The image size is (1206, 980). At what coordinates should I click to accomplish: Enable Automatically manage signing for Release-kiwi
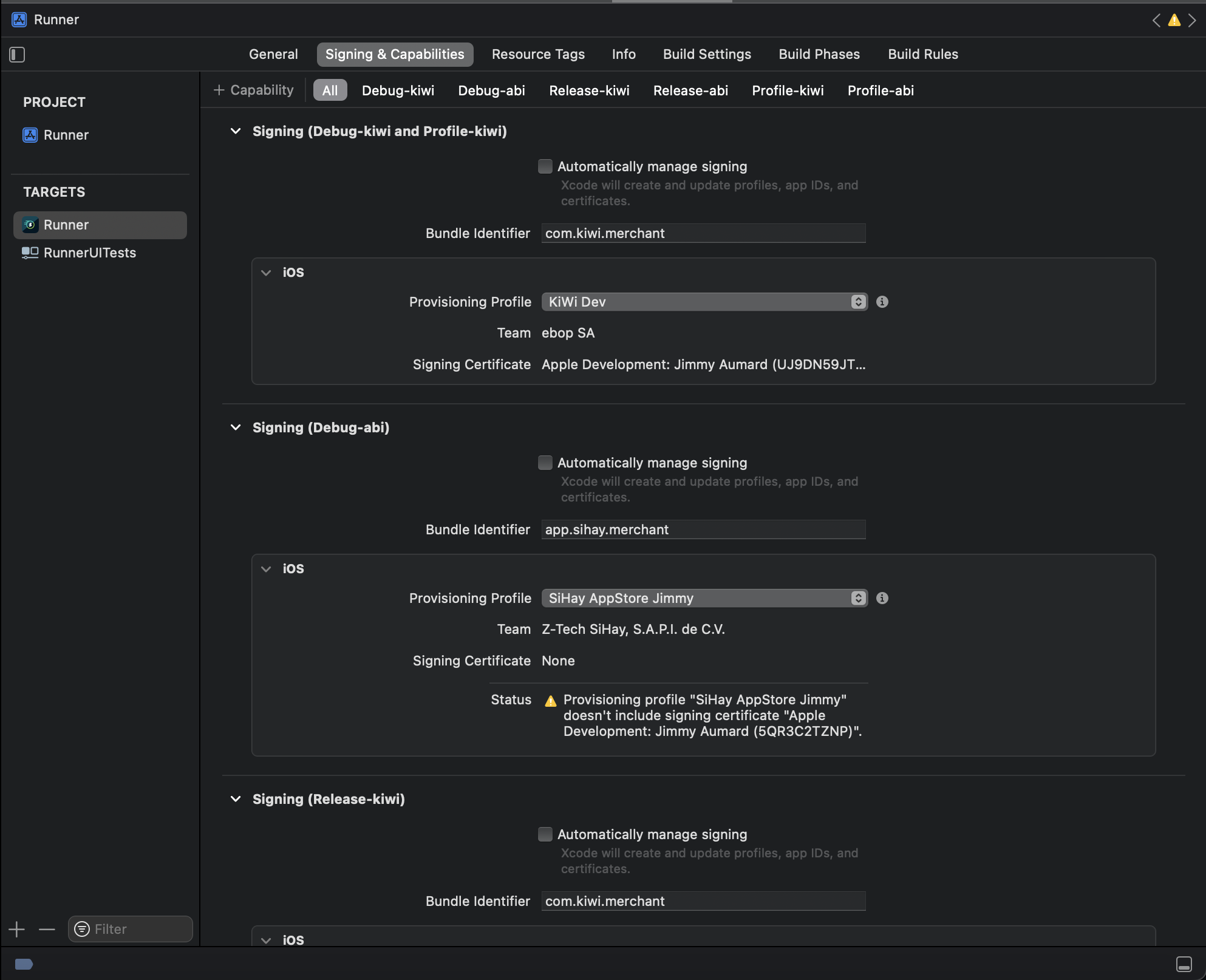[545, 834]
